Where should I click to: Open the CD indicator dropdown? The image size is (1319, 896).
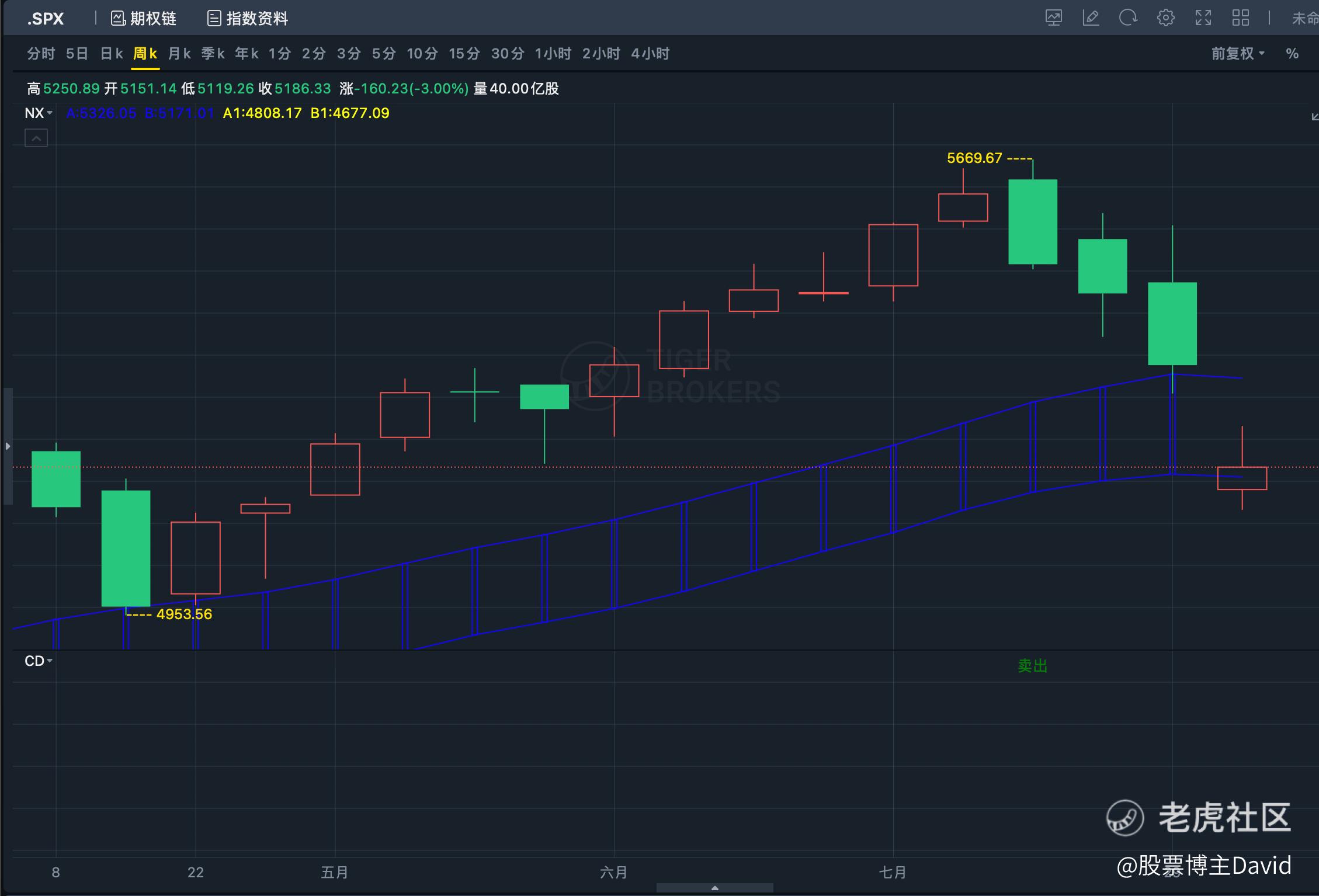(39, 661)
